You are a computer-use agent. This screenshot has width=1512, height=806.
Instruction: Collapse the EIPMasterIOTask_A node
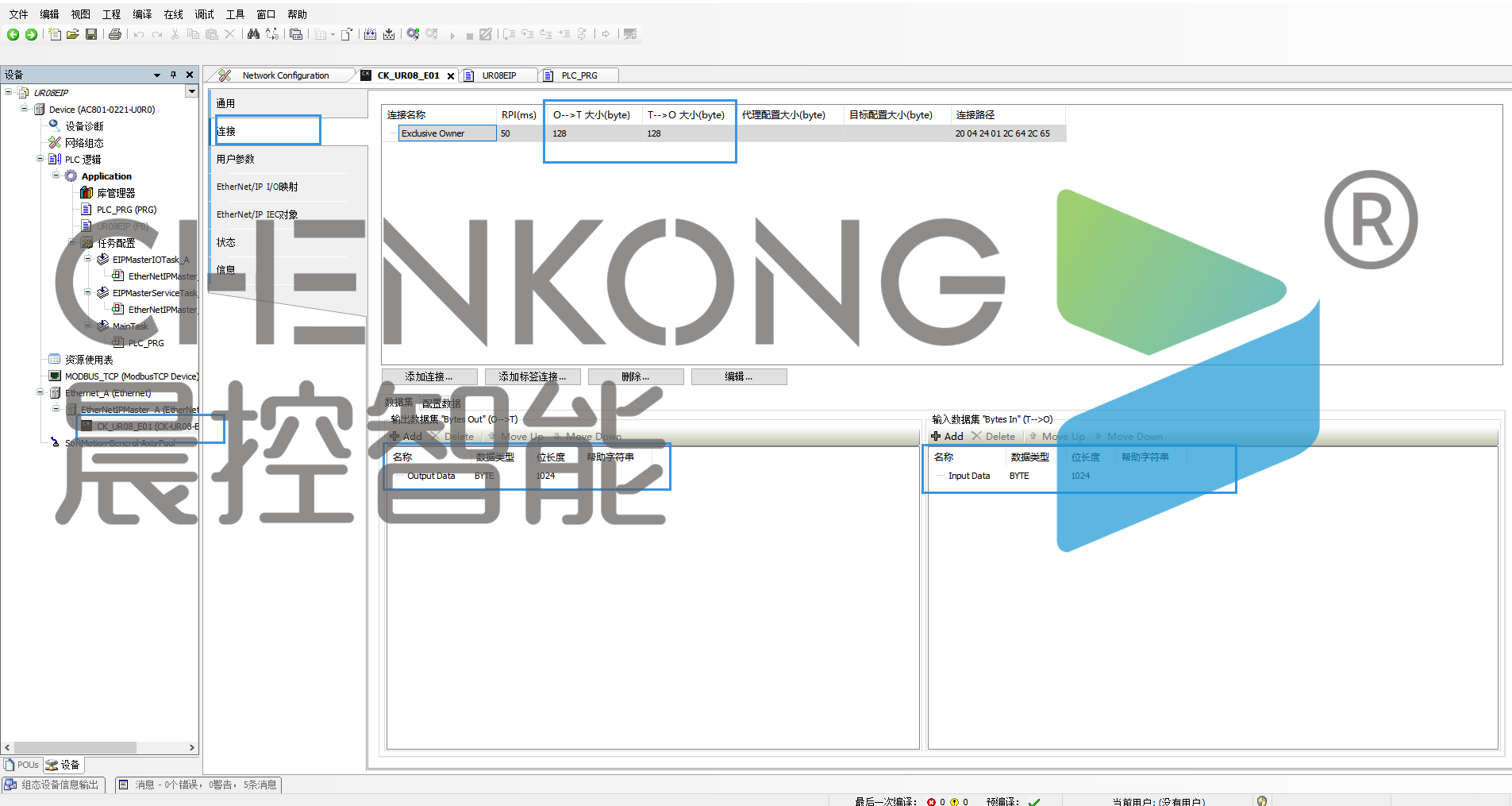pos(88,259)
